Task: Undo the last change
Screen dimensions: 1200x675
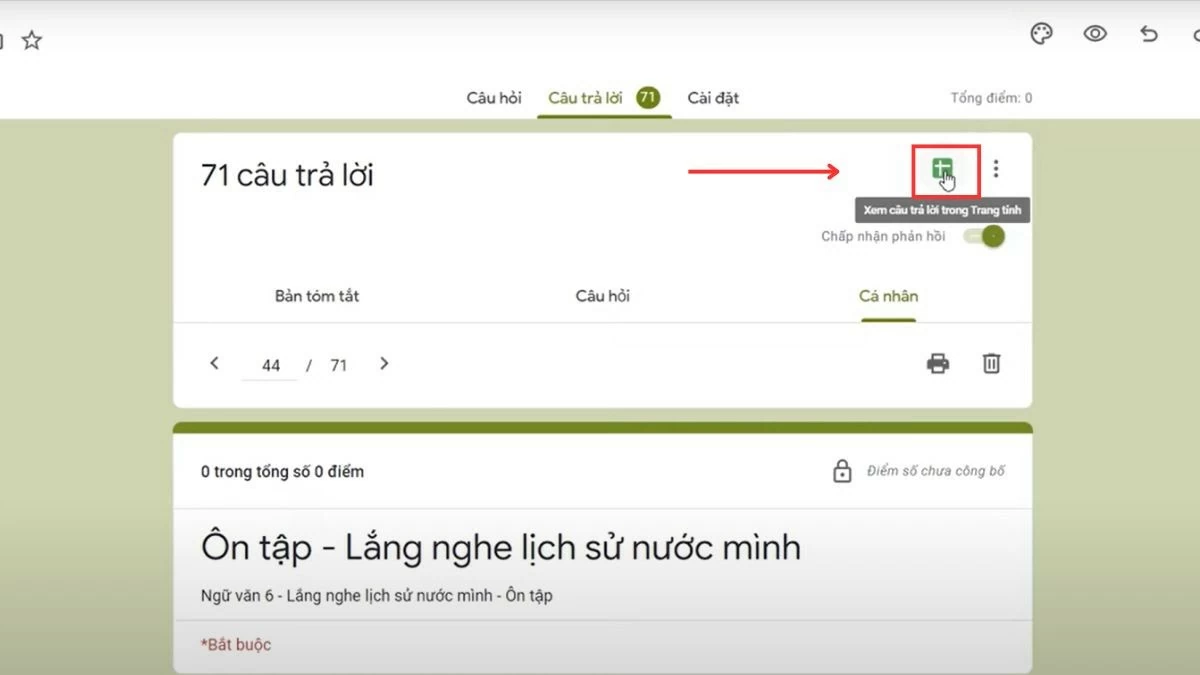Action: pyautogui.click(x=1147, y=33)
